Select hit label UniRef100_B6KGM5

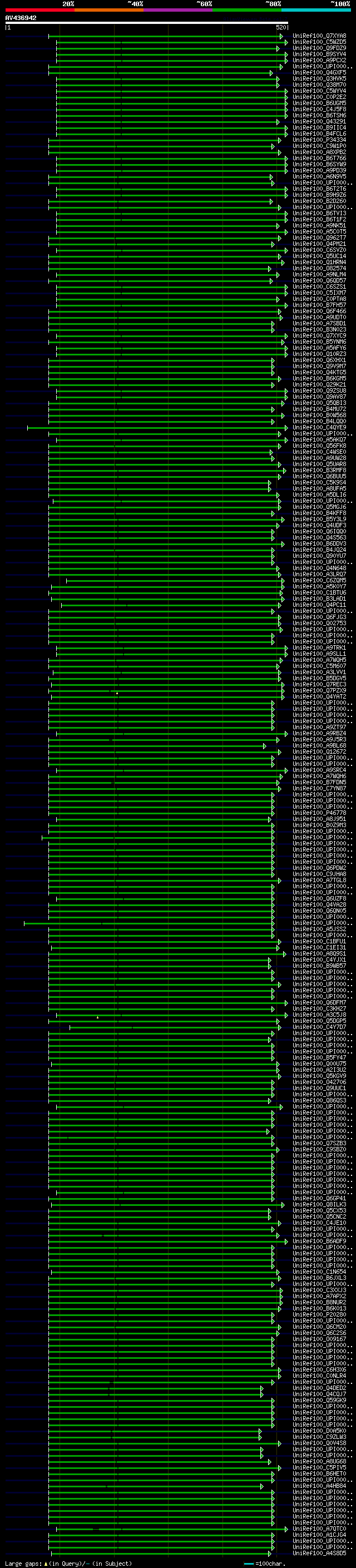pyautogui.click(x=319, y=379)
